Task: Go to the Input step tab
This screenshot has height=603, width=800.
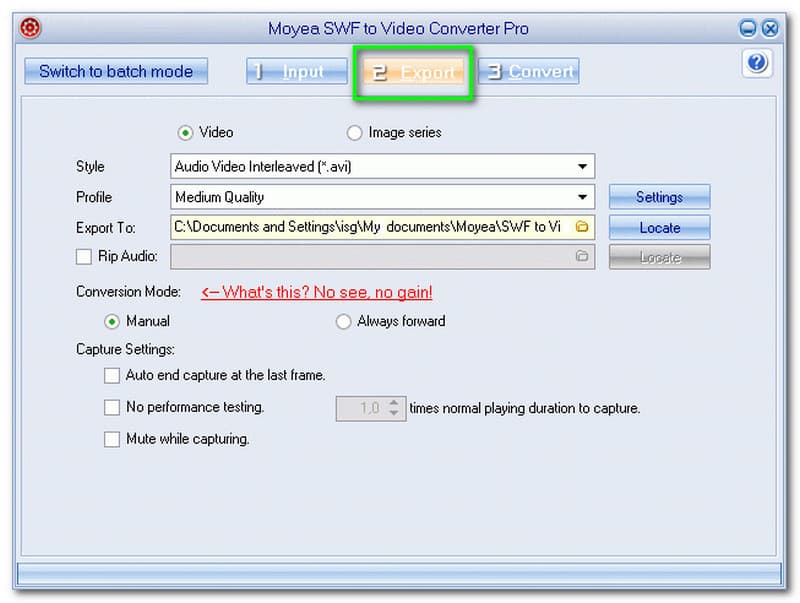Action: coord(297,72)
